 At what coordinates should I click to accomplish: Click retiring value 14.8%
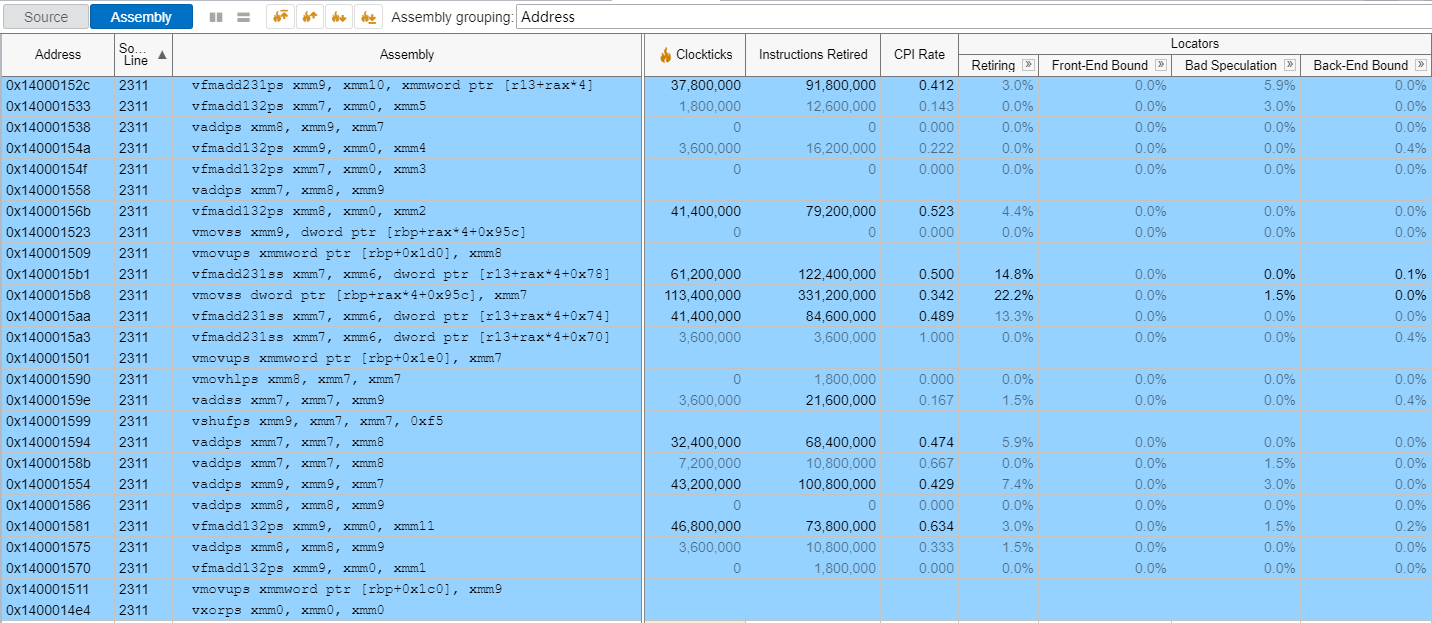(x=1015, y=275)
